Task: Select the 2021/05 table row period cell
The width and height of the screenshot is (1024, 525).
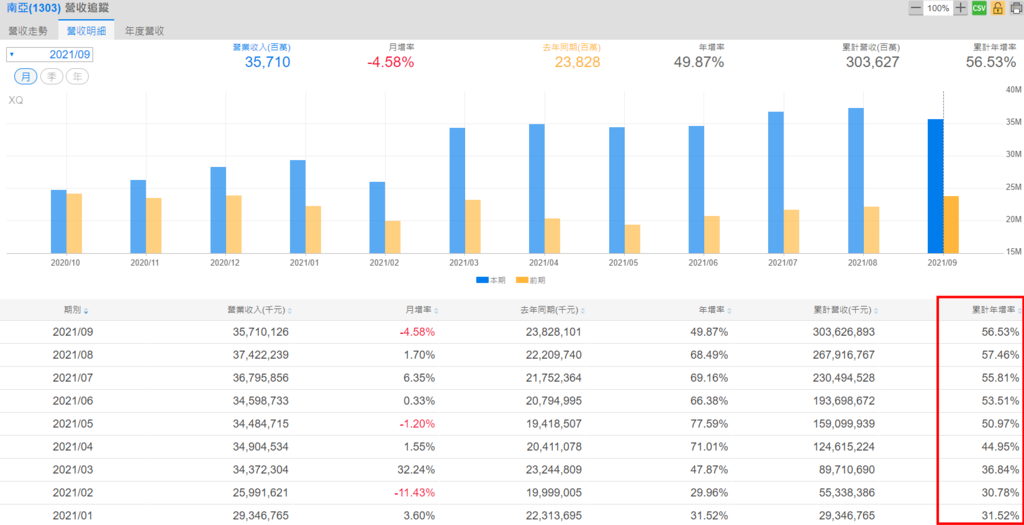Action: click(71, 424)
